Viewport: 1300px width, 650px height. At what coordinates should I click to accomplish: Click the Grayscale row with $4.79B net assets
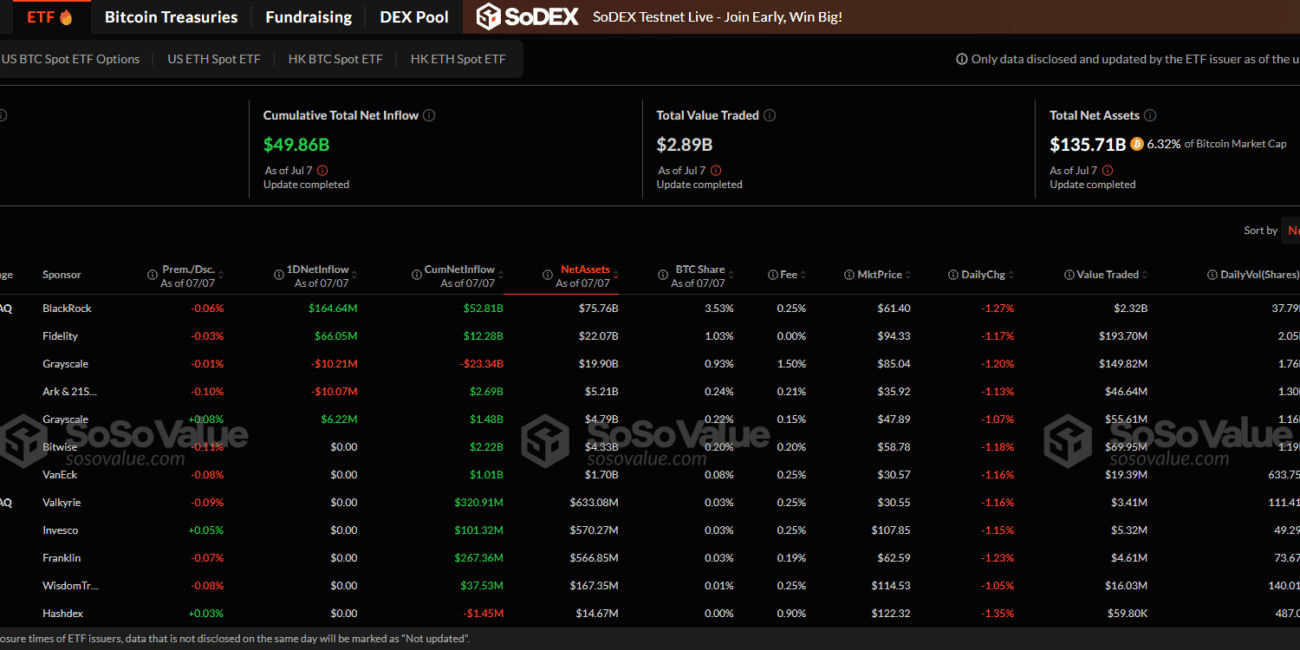[x=650, y=419]
